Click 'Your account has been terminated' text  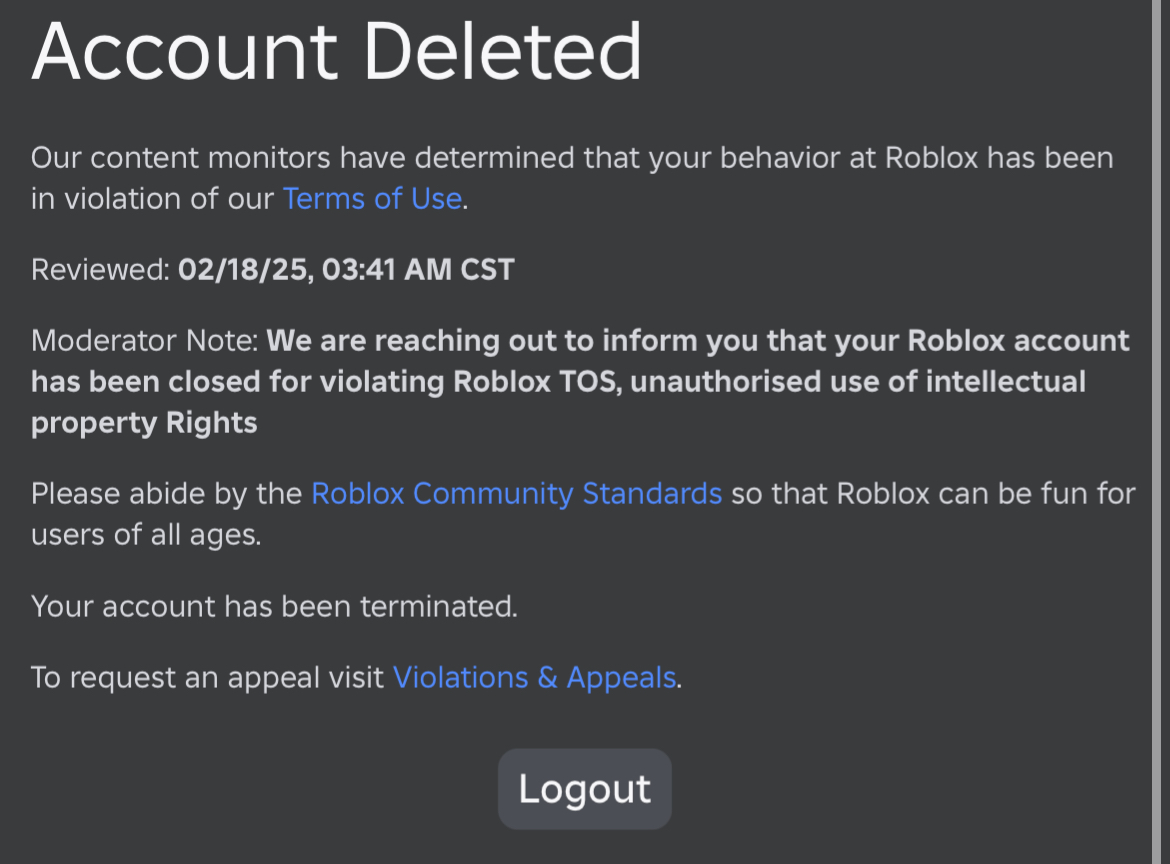tap(274, 606)
